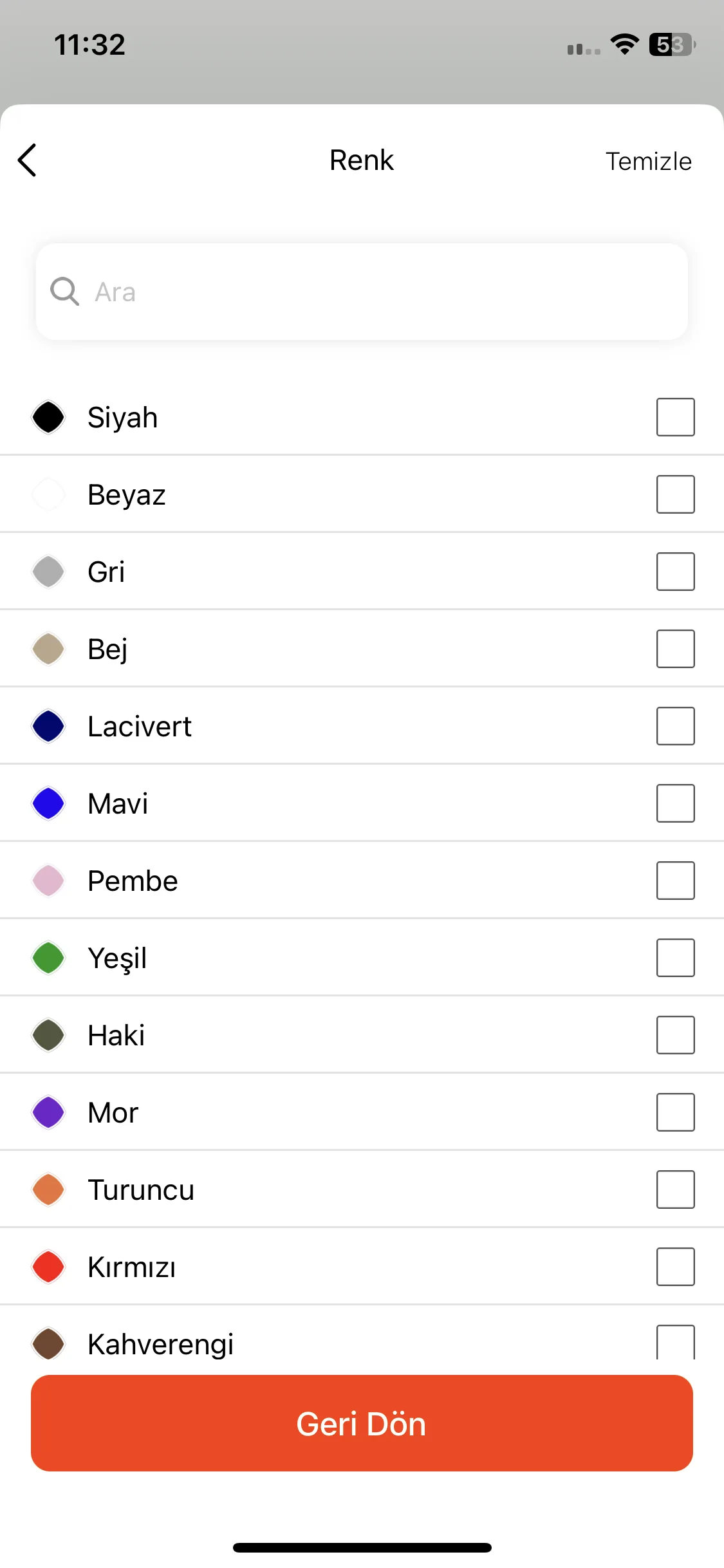The image size is (724, 1568).
Task: Tap the back arrow icon
Action: click(x=27, y=160)
